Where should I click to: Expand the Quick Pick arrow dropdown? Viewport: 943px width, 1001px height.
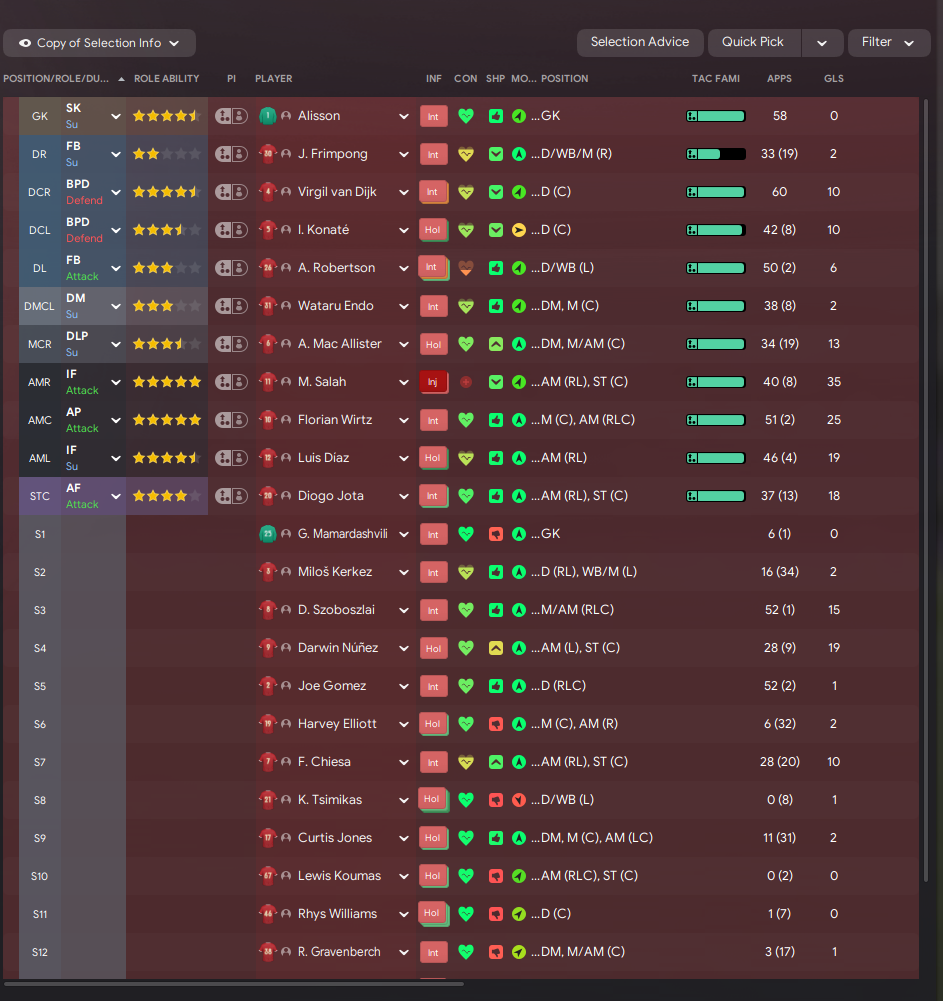822,43
